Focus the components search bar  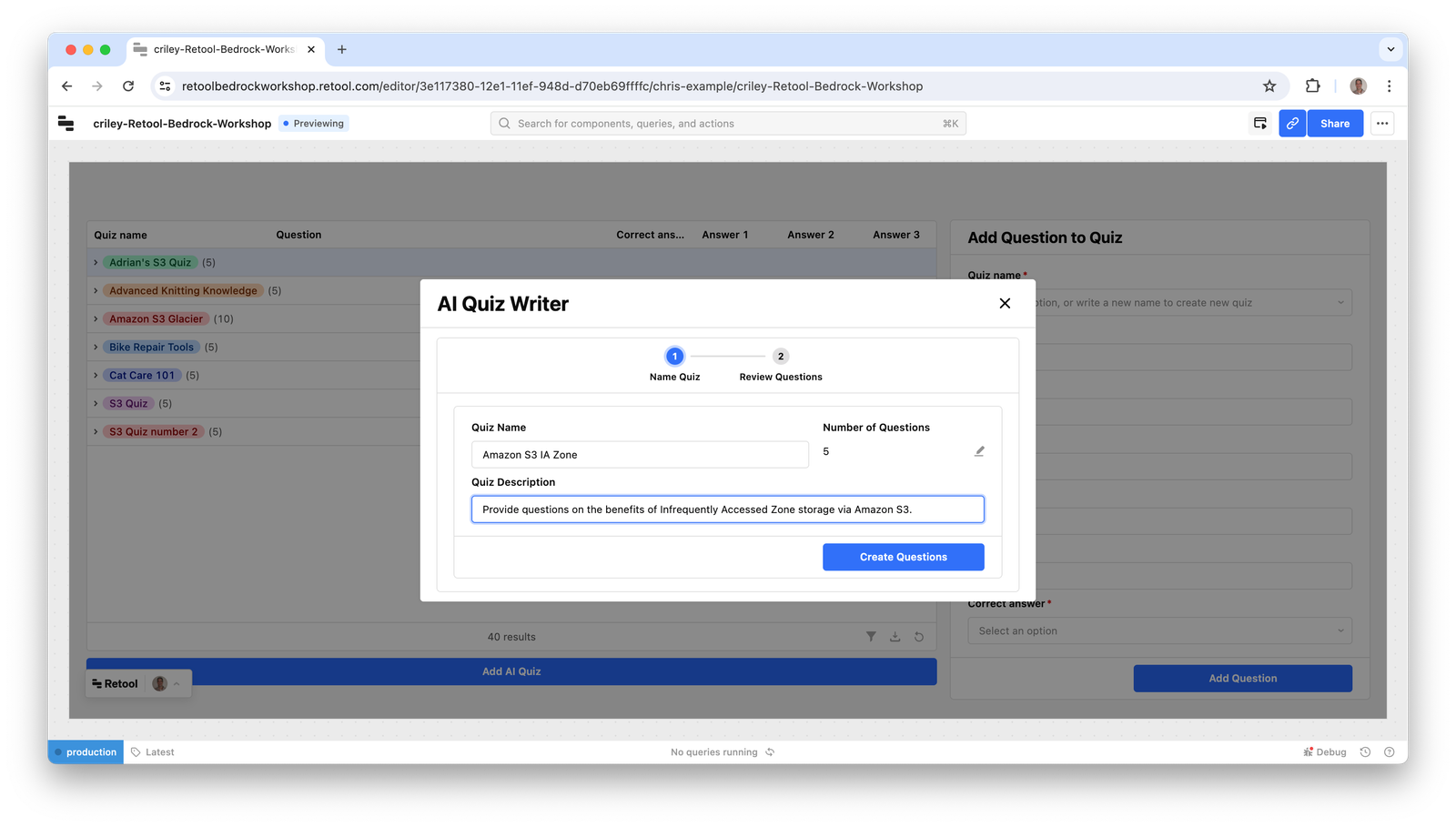(728, 124)
